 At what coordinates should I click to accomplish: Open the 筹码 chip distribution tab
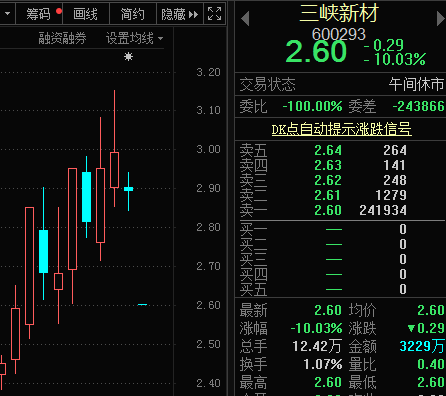tap(39, 14)
